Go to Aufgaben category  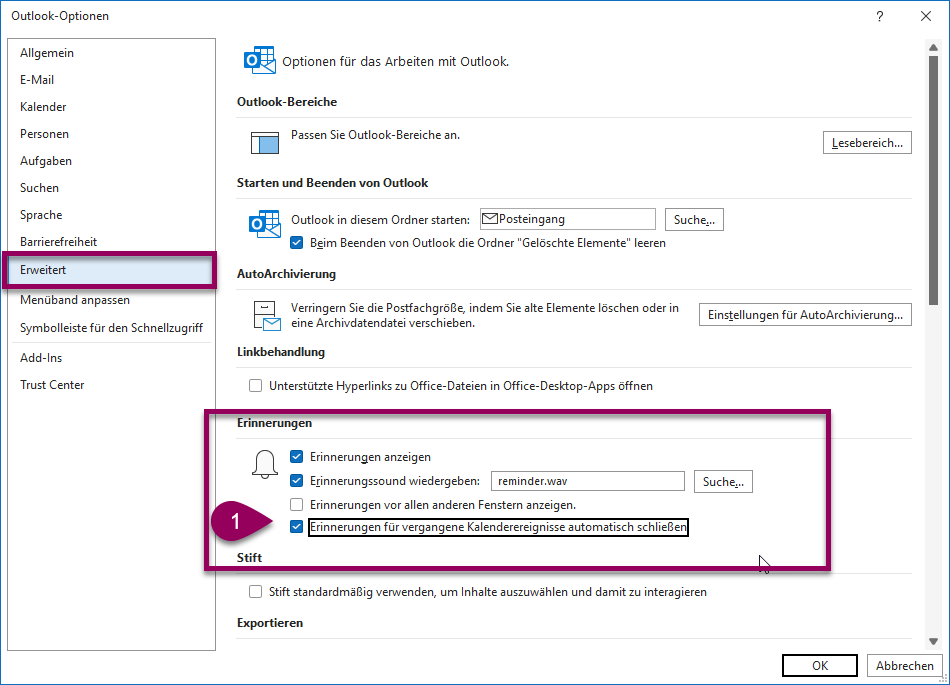click(x=111, y=160)
